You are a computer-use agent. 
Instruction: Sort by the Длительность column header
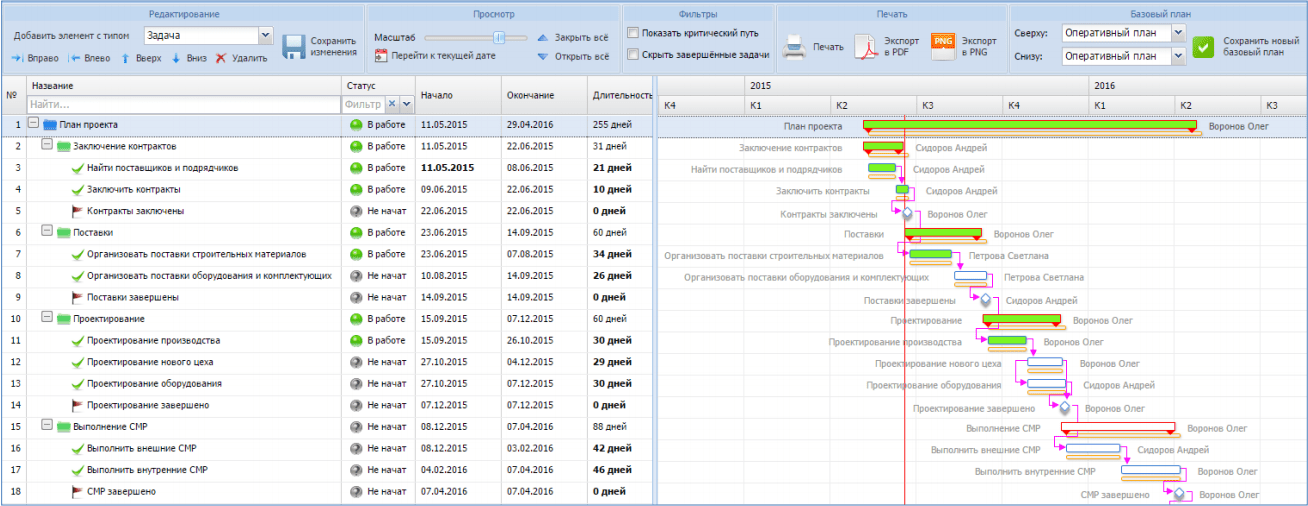(x=622, y=95)
